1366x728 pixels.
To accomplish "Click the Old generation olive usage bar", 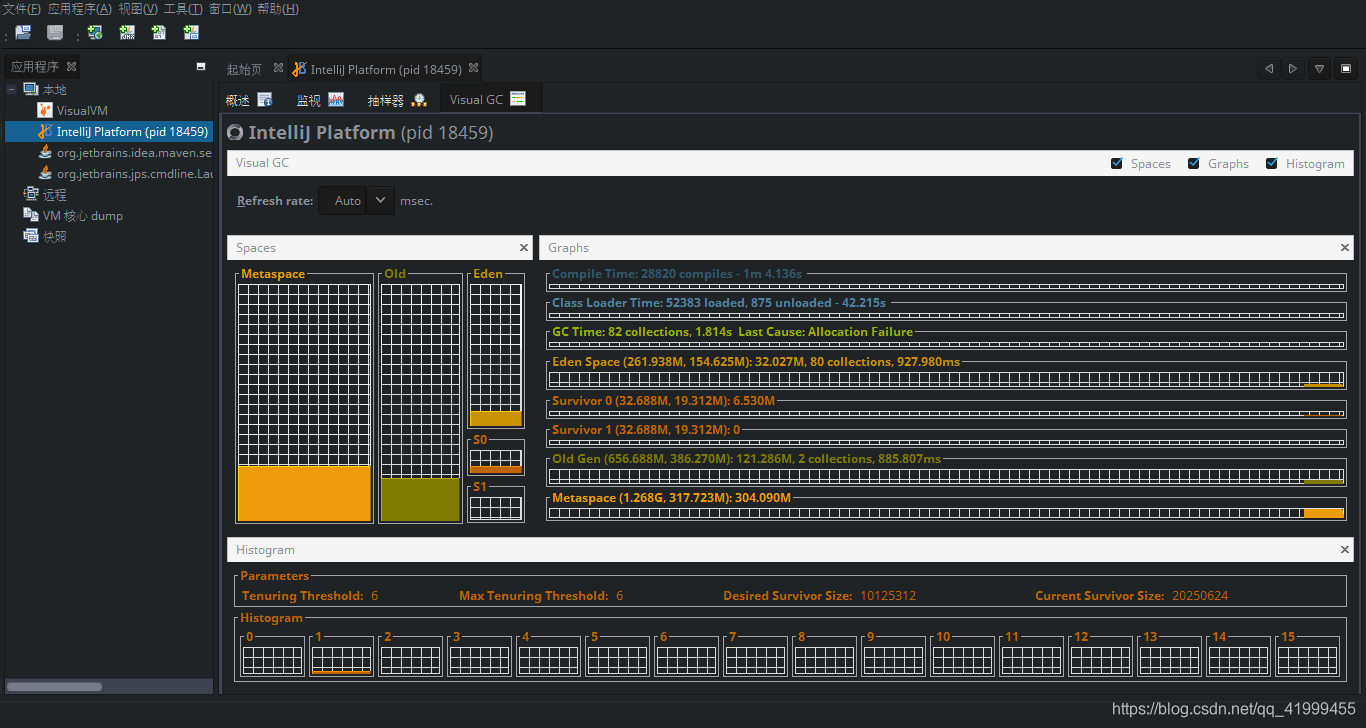I will tap(420, 499).
